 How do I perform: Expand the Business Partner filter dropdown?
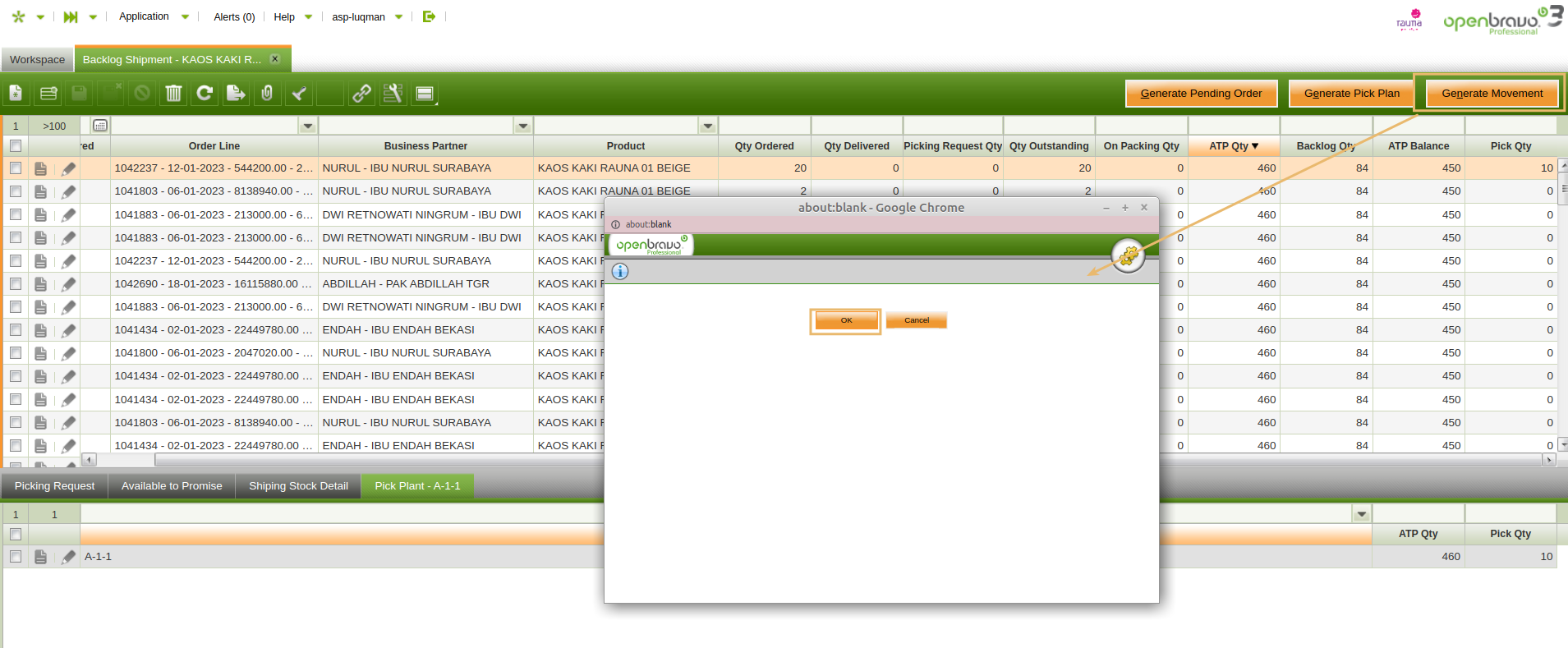coord(523,126)
